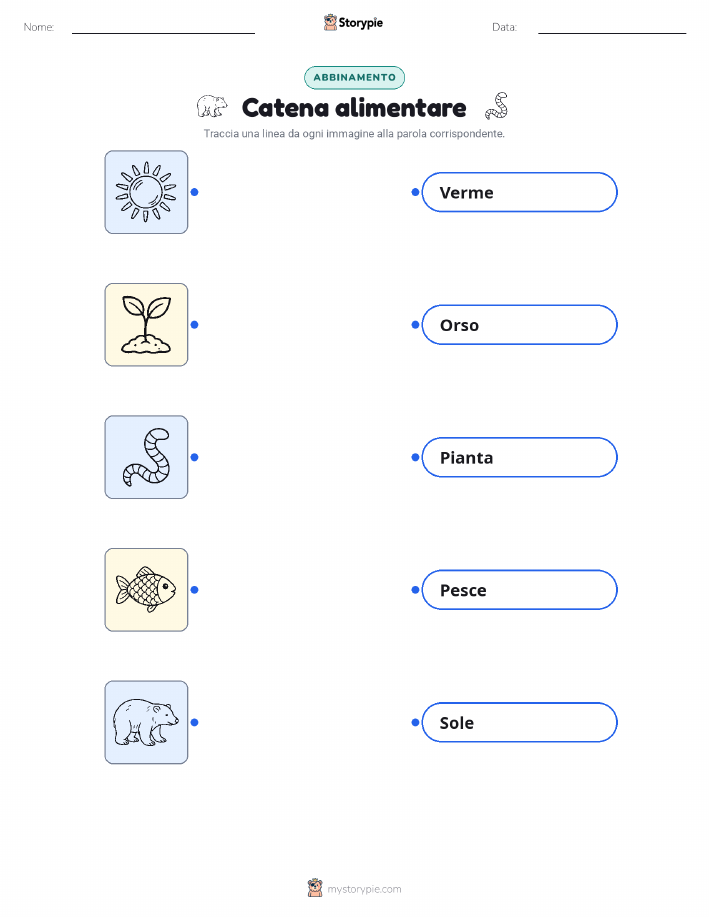Select the fish picture card
Image resolution: width=709 pixels, height=917 pixels.
click(146, 590)
